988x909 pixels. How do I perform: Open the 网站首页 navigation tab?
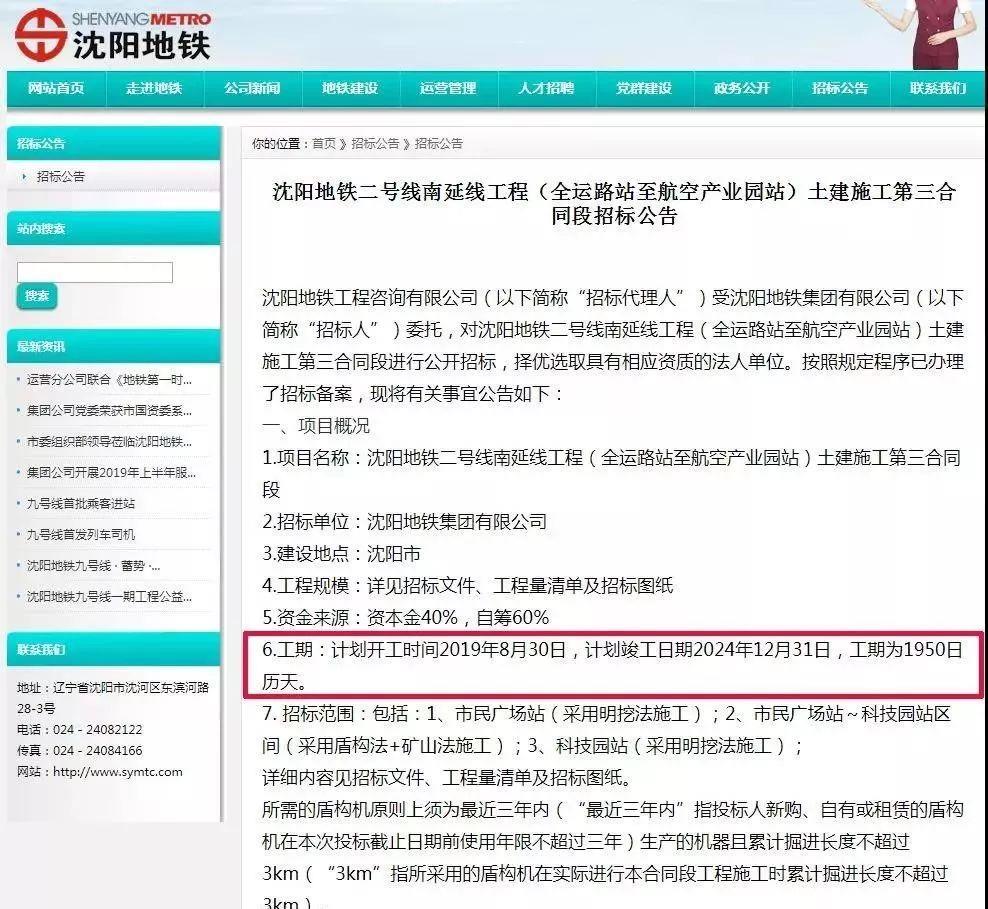pyautogui.click(x=56, y=88)
